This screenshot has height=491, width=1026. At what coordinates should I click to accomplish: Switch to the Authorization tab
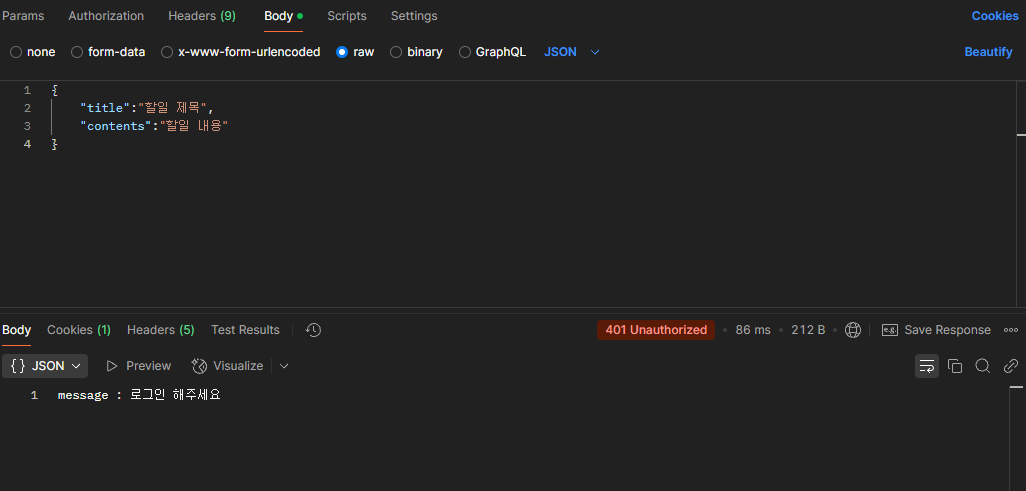106,16
